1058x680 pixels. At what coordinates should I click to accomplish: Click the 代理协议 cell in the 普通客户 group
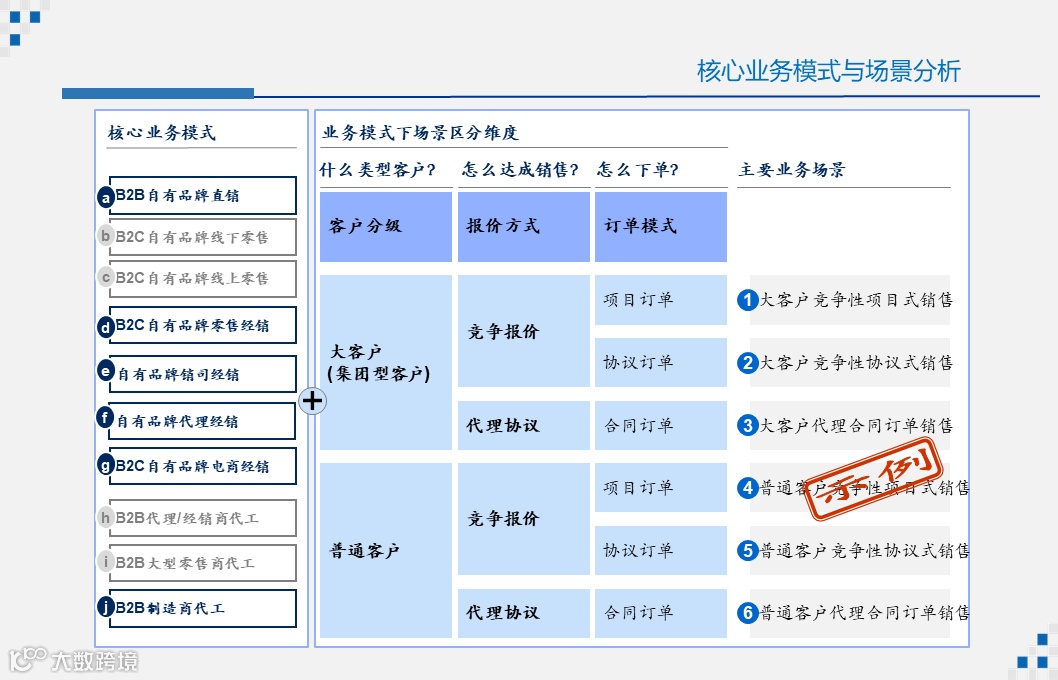pos(524,613)
